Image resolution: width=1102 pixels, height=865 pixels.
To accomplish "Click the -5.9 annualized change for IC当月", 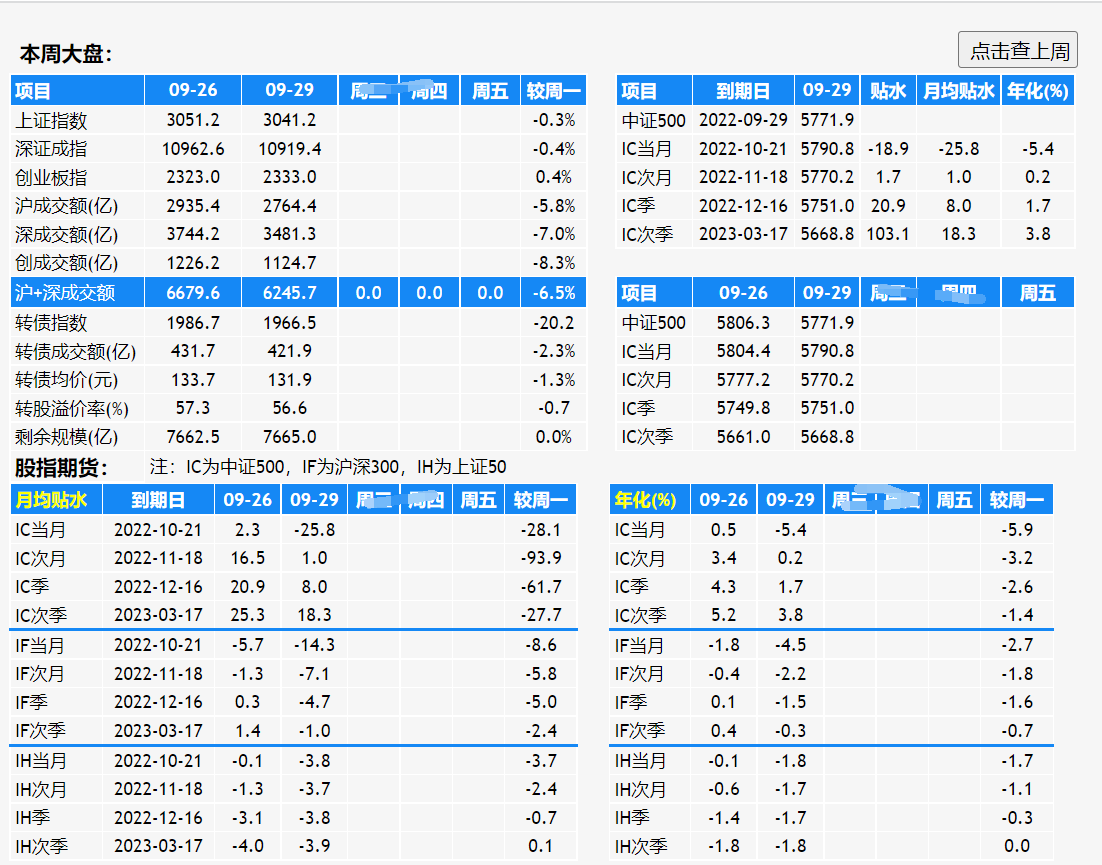I will point(1017,530).
